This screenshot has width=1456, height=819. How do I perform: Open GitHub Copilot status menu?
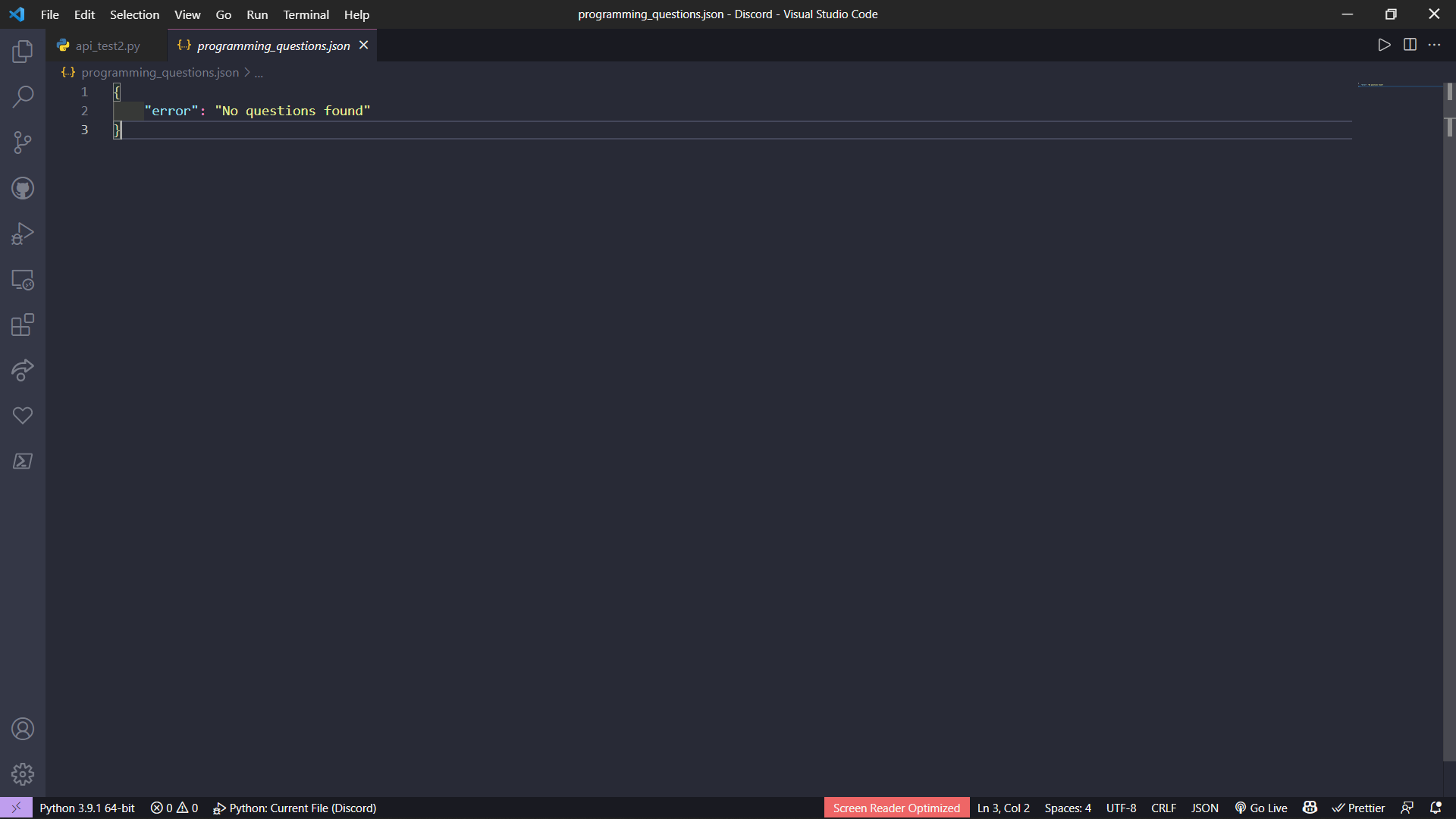pos(1310,808)
